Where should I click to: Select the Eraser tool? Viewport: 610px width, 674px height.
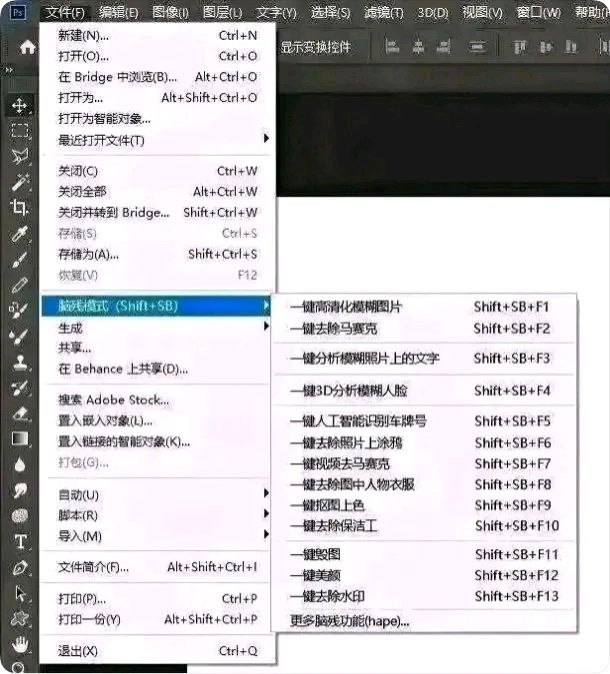pos(20,414)
